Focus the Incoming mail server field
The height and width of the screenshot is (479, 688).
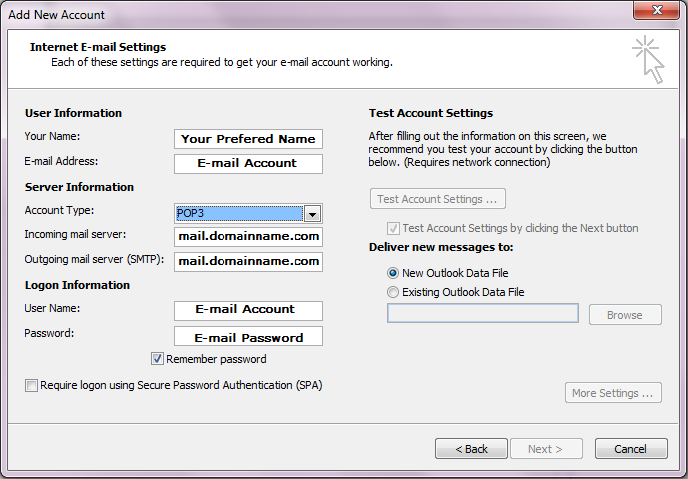(x=248, y=237)
